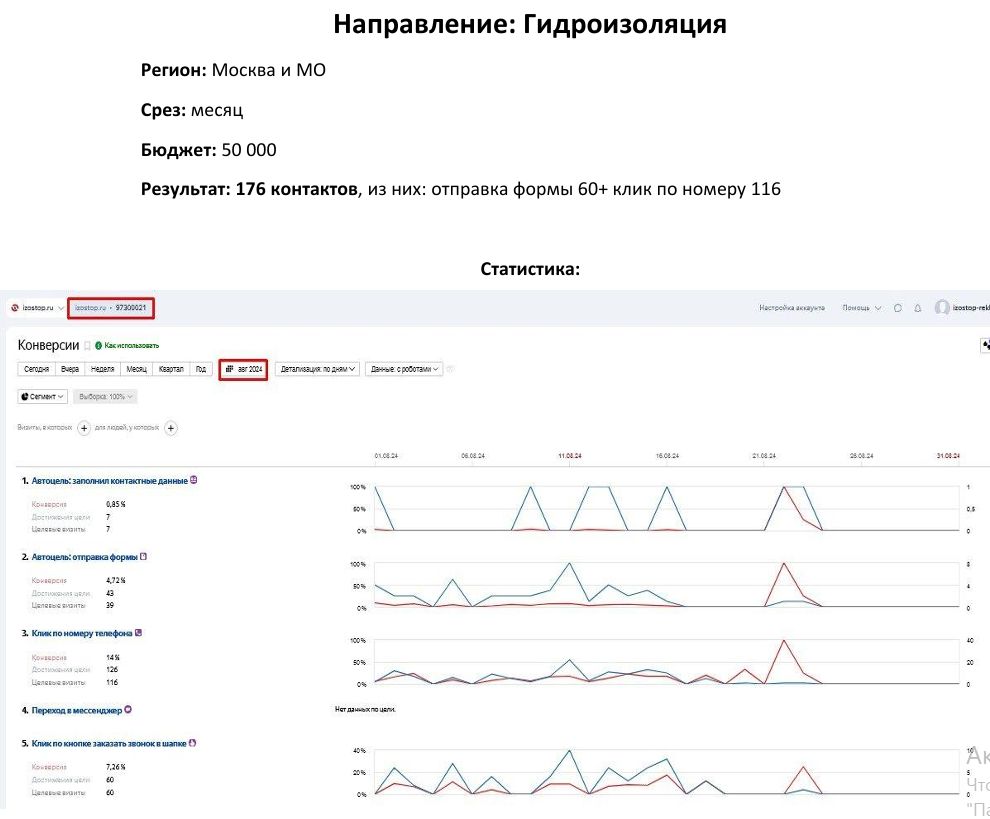Select the Сегодня period tab
The image size is (990, 819).
point(36,369)
